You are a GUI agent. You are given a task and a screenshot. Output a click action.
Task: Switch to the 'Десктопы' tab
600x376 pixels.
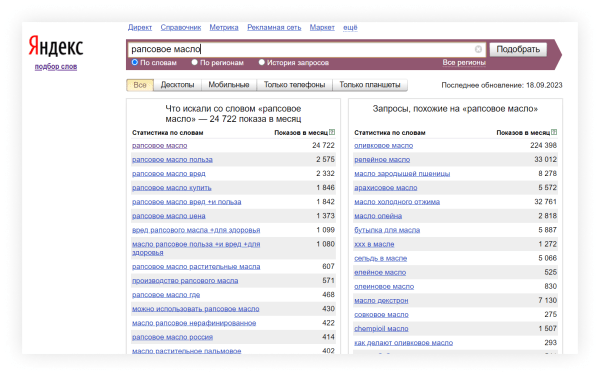coord(177,85)
